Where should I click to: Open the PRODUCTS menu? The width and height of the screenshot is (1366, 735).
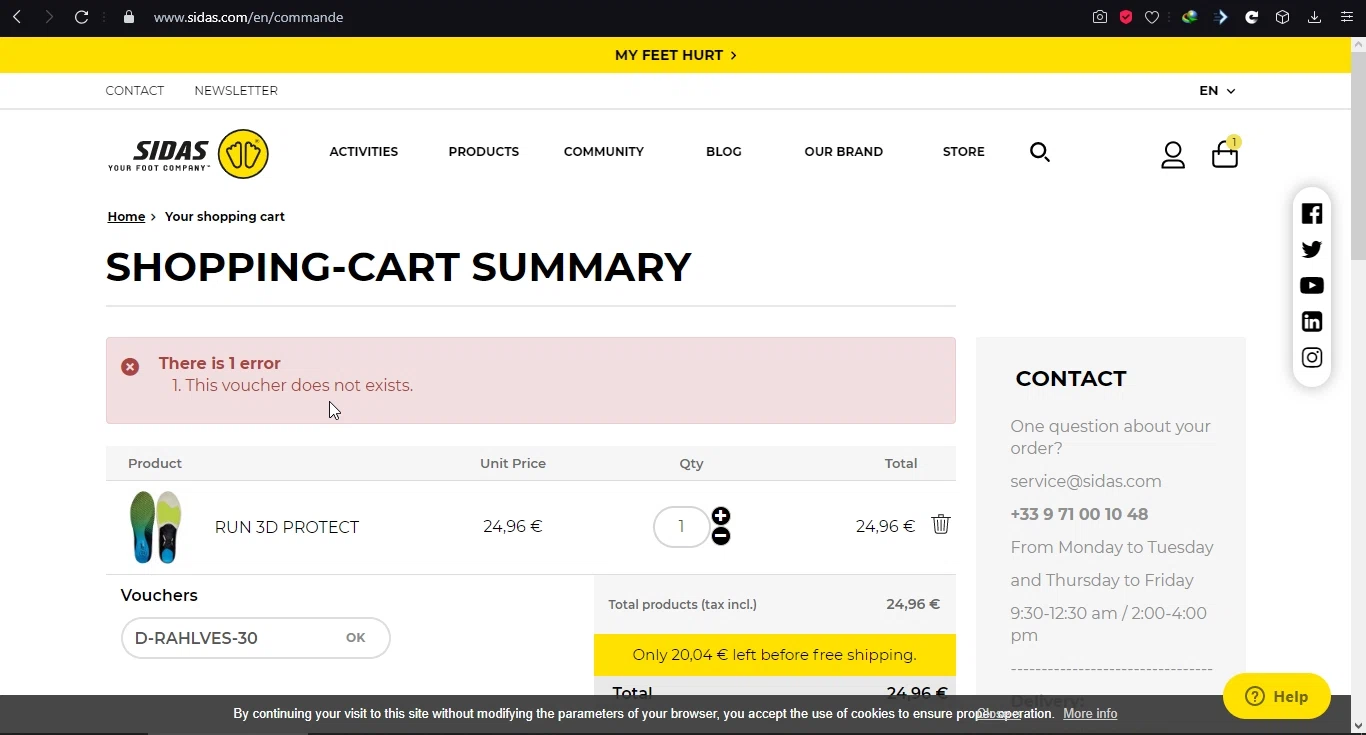(484, 152)
